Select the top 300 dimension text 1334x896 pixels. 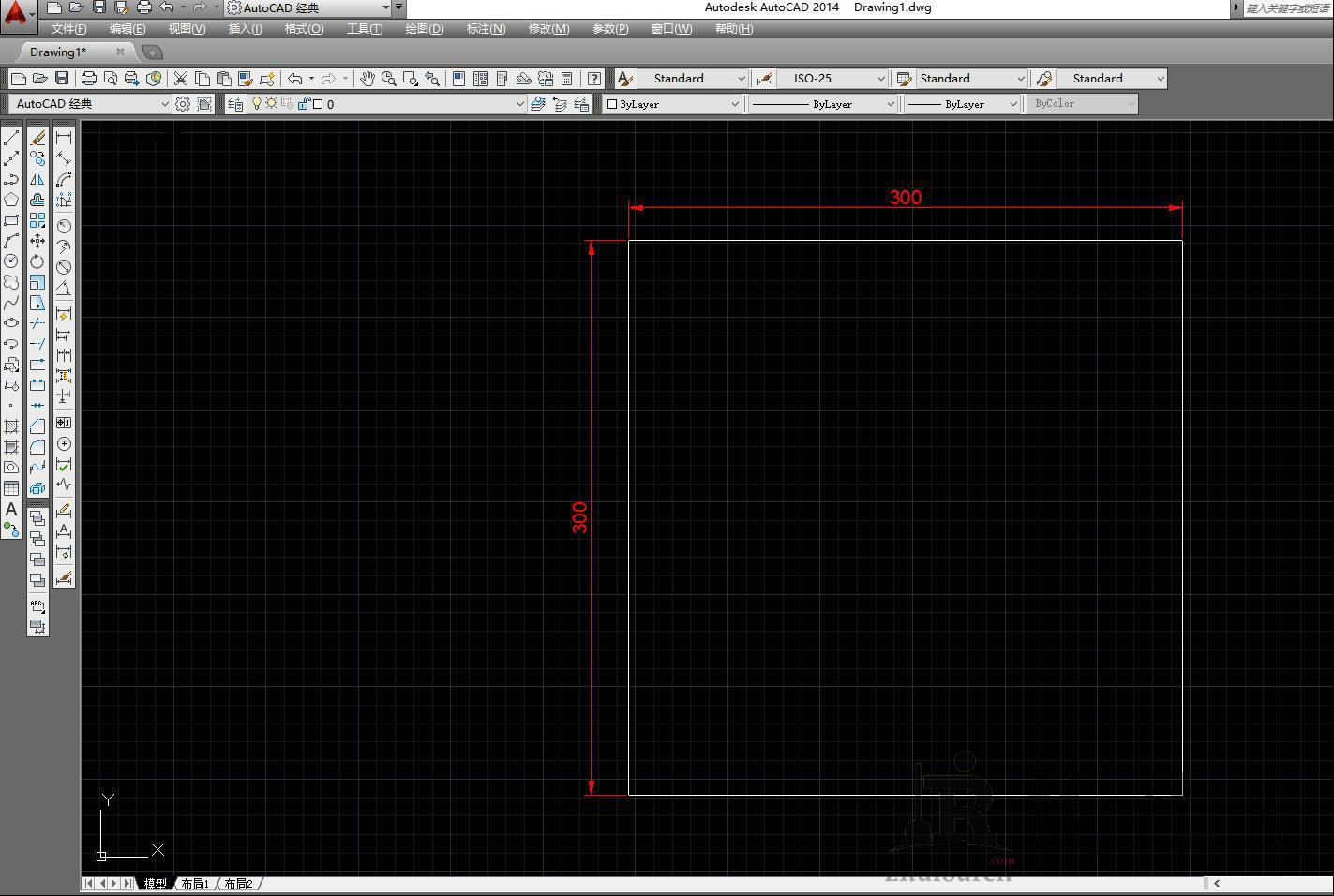tap(906, 198)
